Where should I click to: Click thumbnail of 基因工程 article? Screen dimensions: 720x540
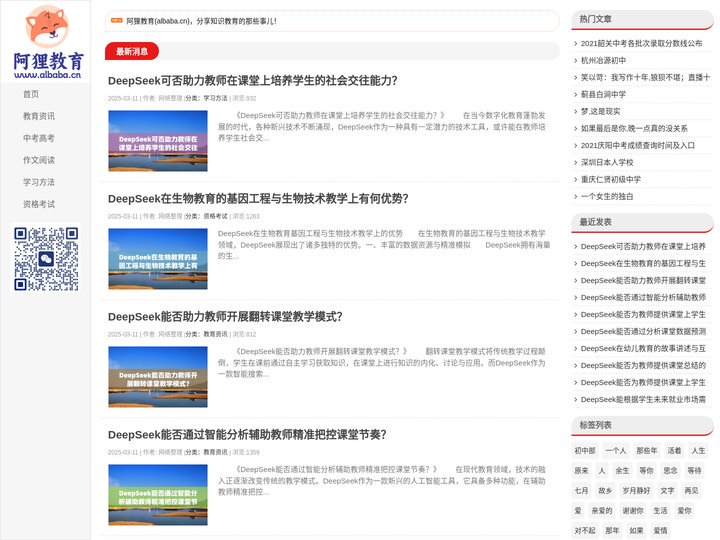[158, 259]
